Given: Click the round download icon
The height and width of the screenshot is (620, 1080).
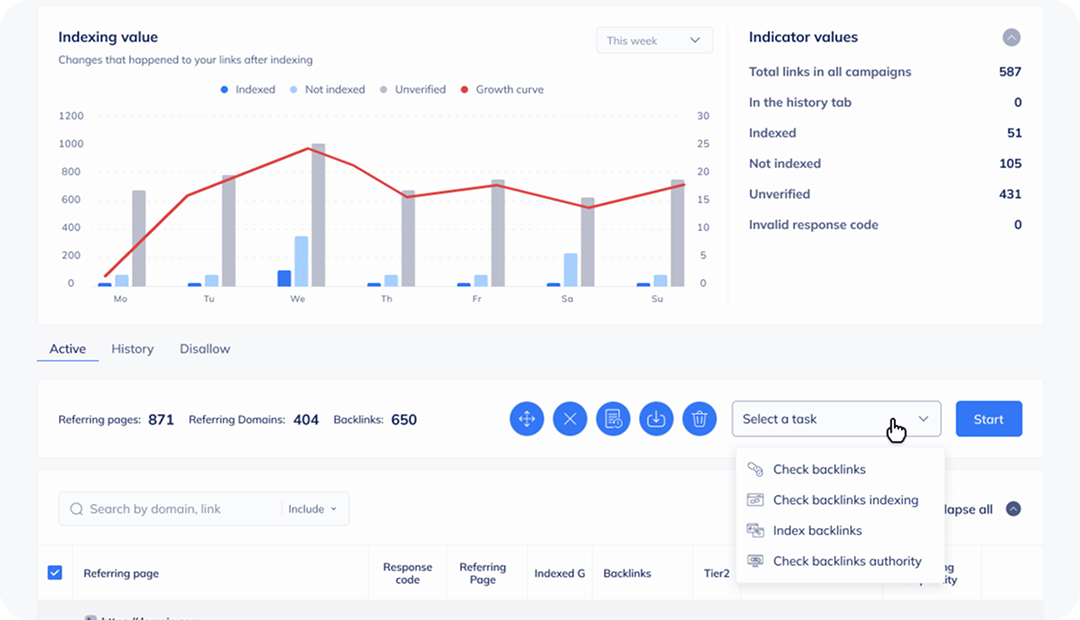Looking at the screenshot, I should 656,419.
